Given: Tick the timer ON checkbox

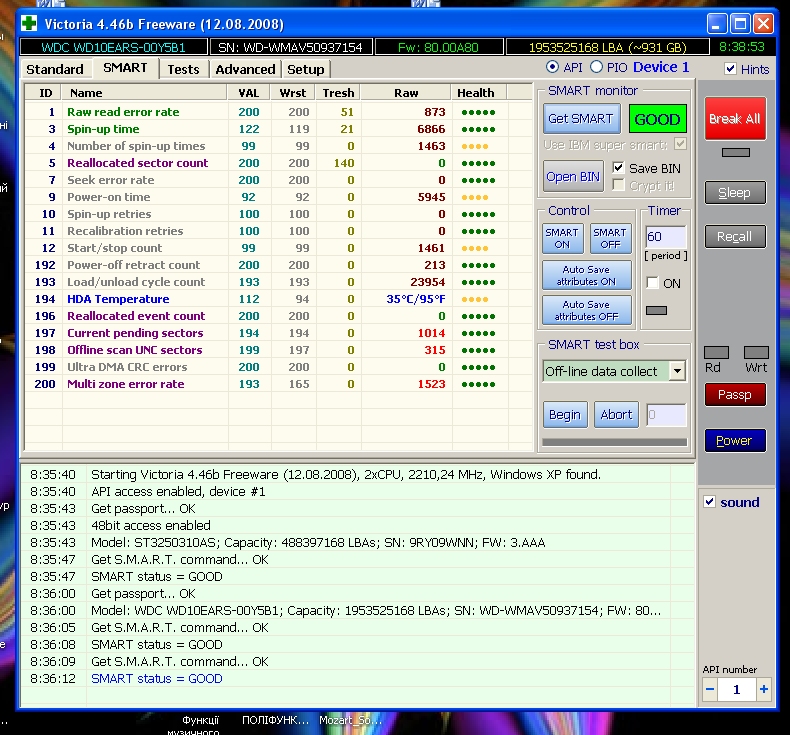Looking at the screenshot, I should [653, 283].
